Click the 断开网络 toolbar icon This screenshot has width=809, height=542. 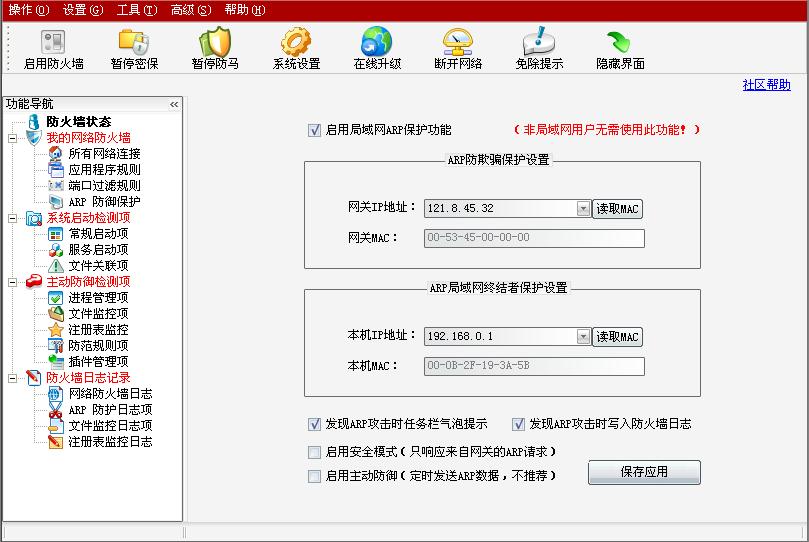pyautogui.click(x=458, y=43)
